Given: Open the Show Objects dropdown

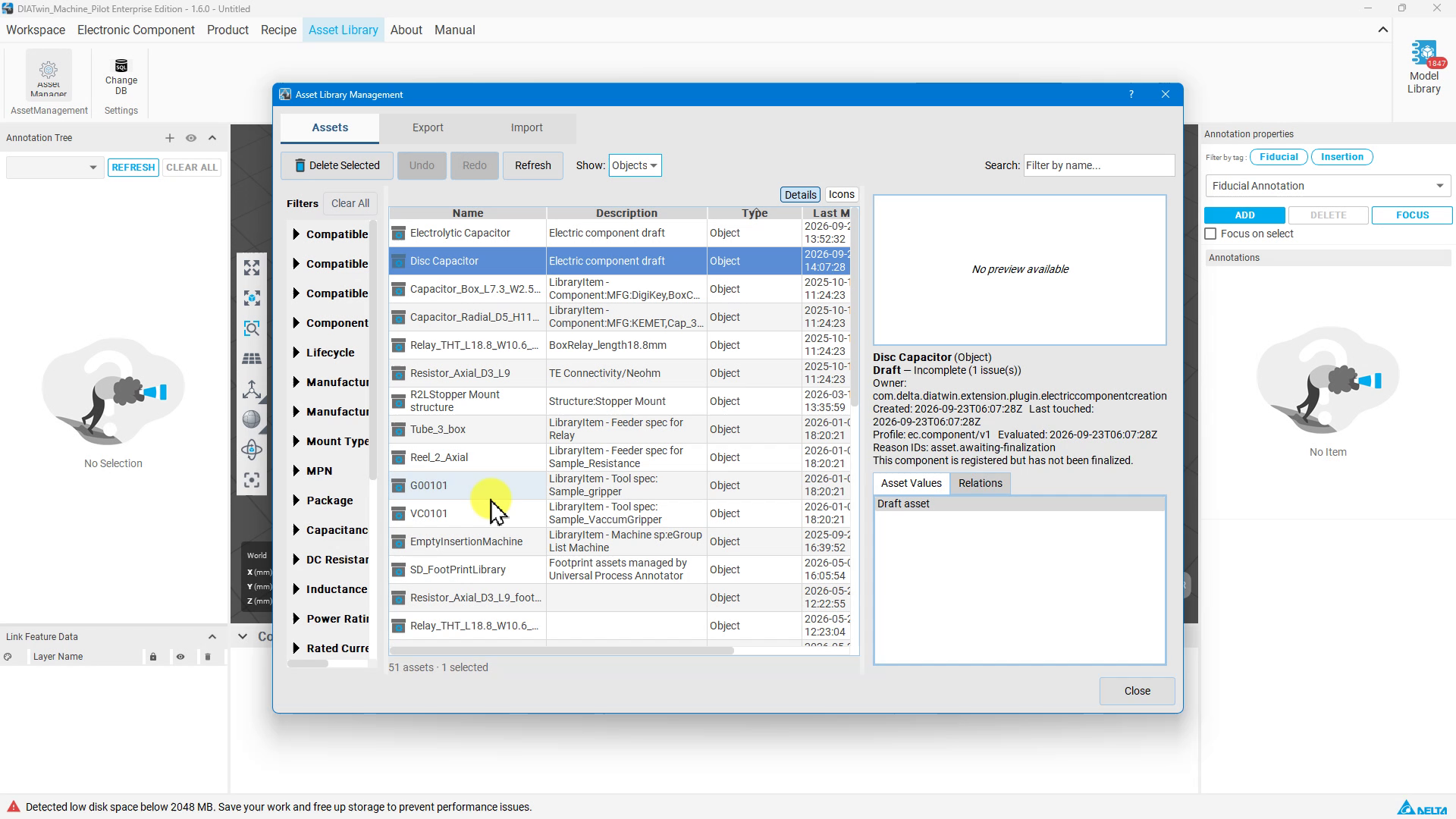Looking at the screenshot, I should pos(635,165).
